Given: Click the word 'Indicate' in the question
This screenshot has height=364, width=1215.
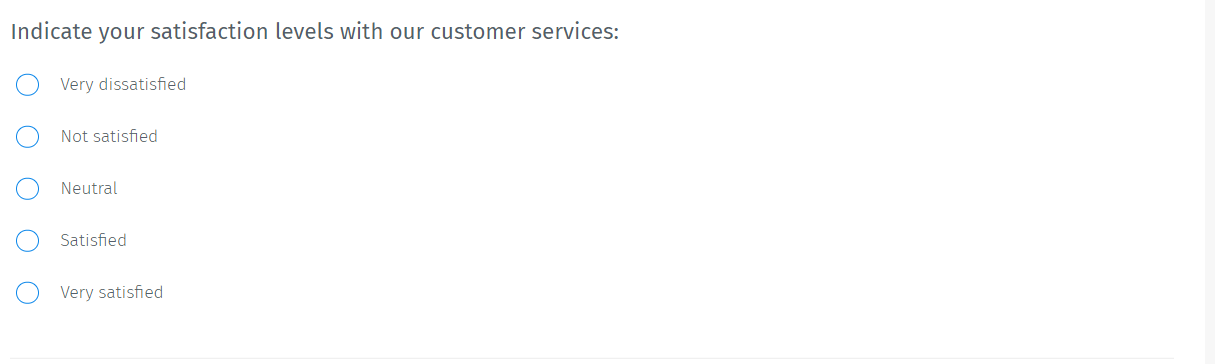Looking at the screenshot, I should point(51,32).
